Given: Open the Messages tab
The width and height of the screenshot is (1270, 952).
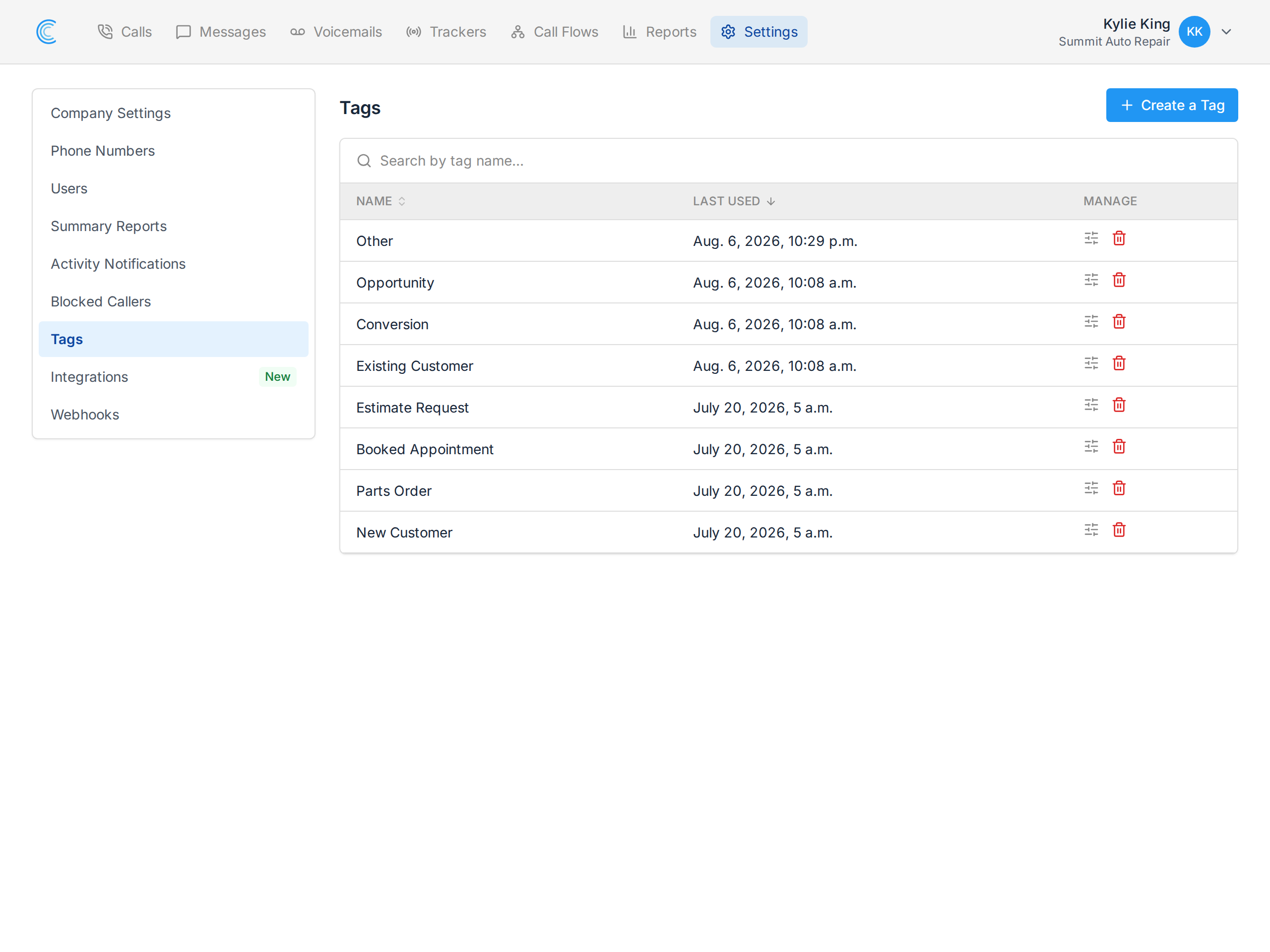Looking at the screenshot, I should point(221,32).
